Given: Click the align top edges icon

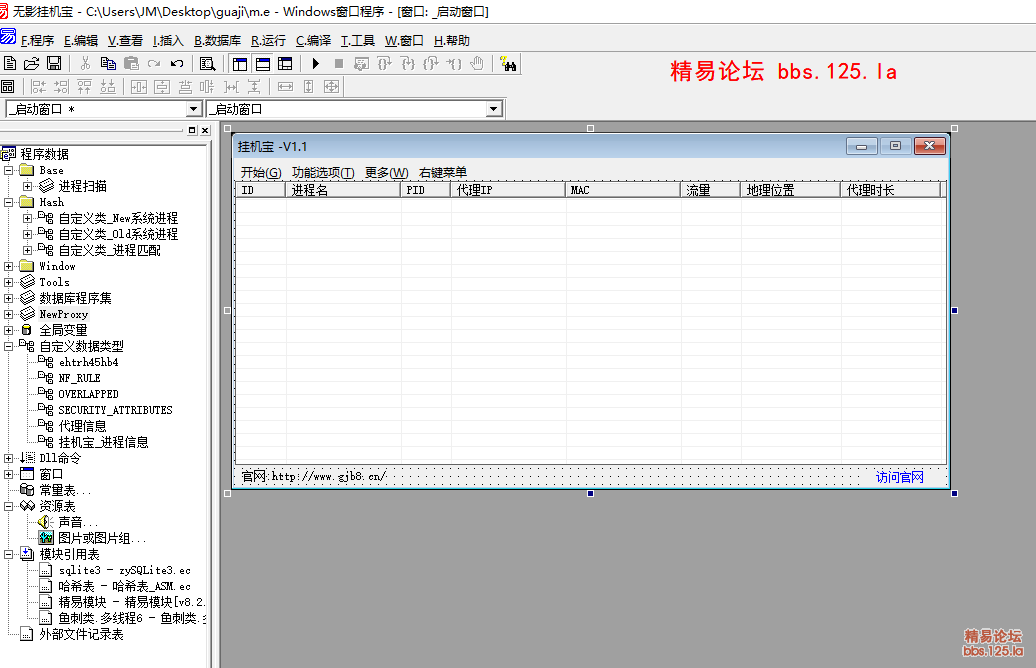Looking at the screenshot, I should (85, 87).
